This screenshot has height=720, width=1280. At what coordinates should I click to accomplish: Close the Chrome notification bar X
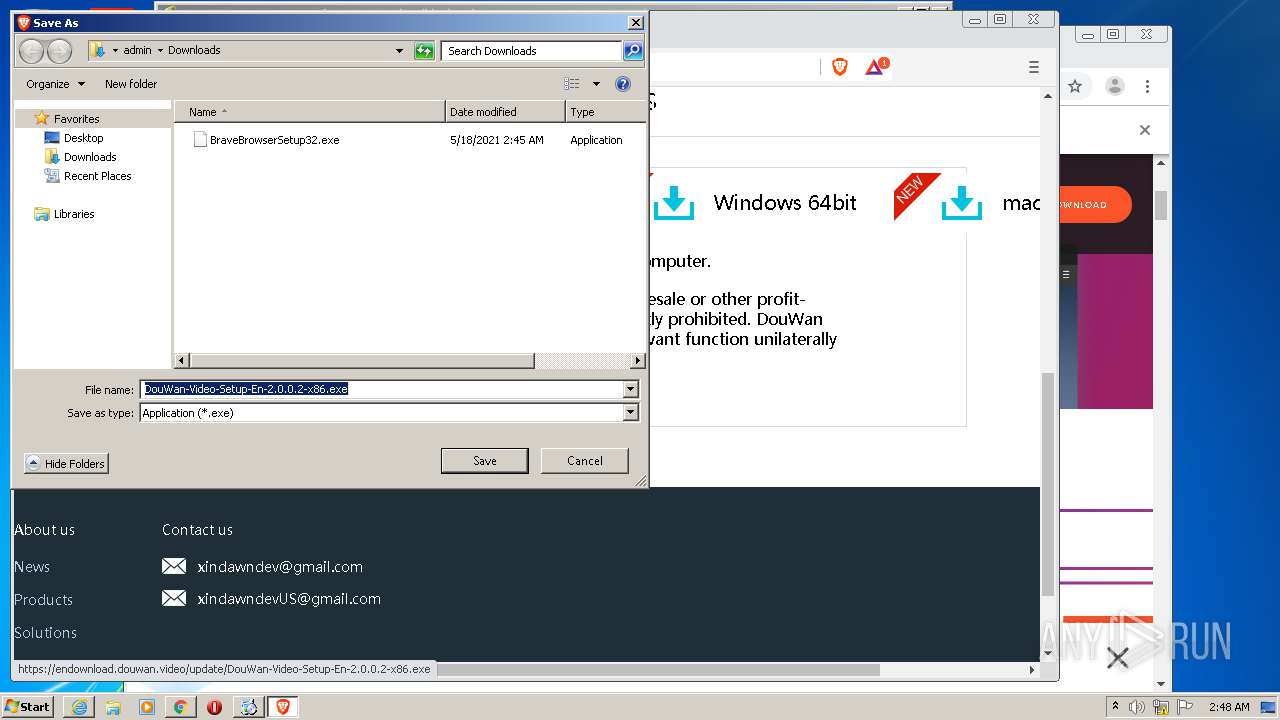(1145, 130)
